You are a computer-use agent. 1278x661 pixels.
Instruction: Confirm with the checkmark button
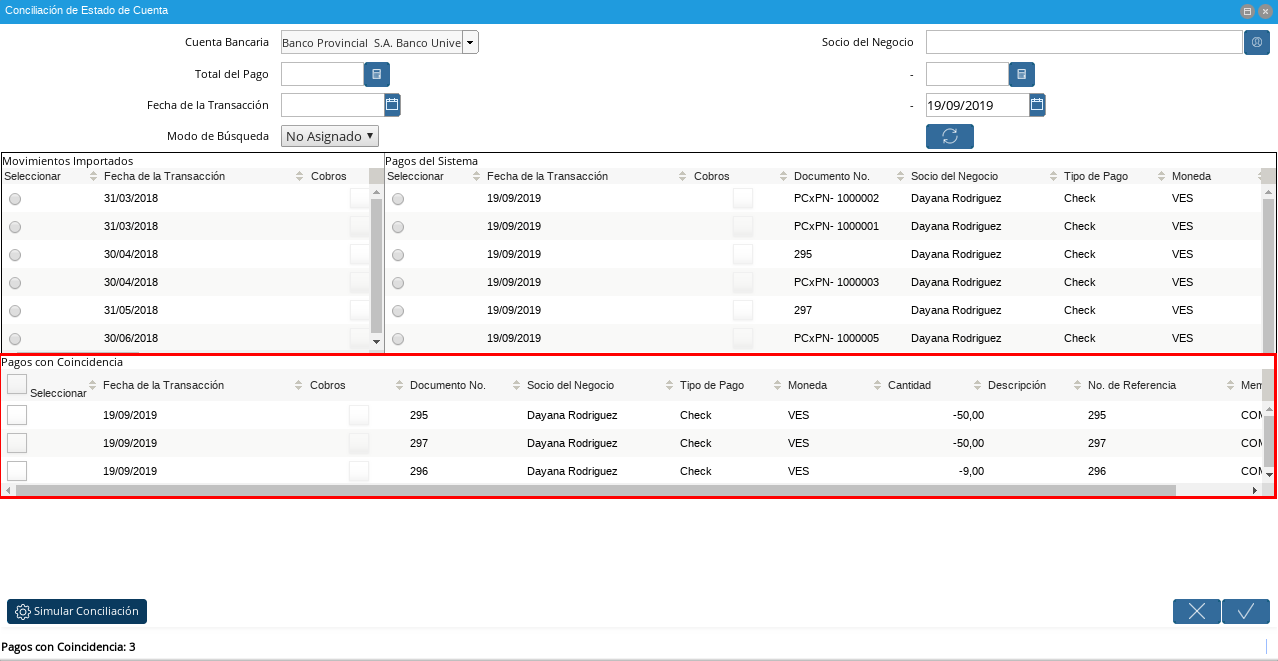pyautogui.click(x=1245, y=612)
